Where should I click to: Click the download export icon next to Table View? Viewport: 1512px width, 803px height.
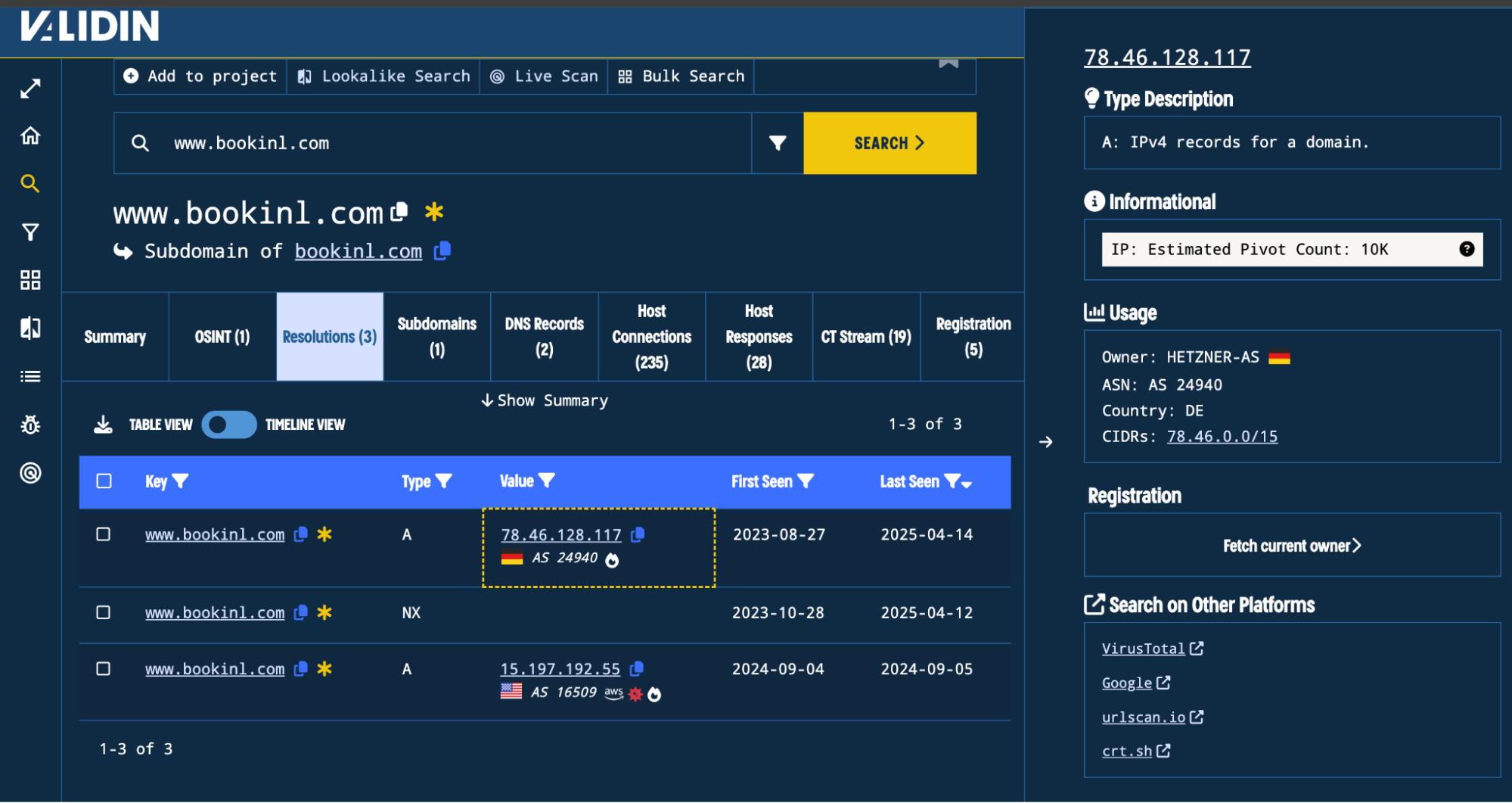click(x=102, y=424)
